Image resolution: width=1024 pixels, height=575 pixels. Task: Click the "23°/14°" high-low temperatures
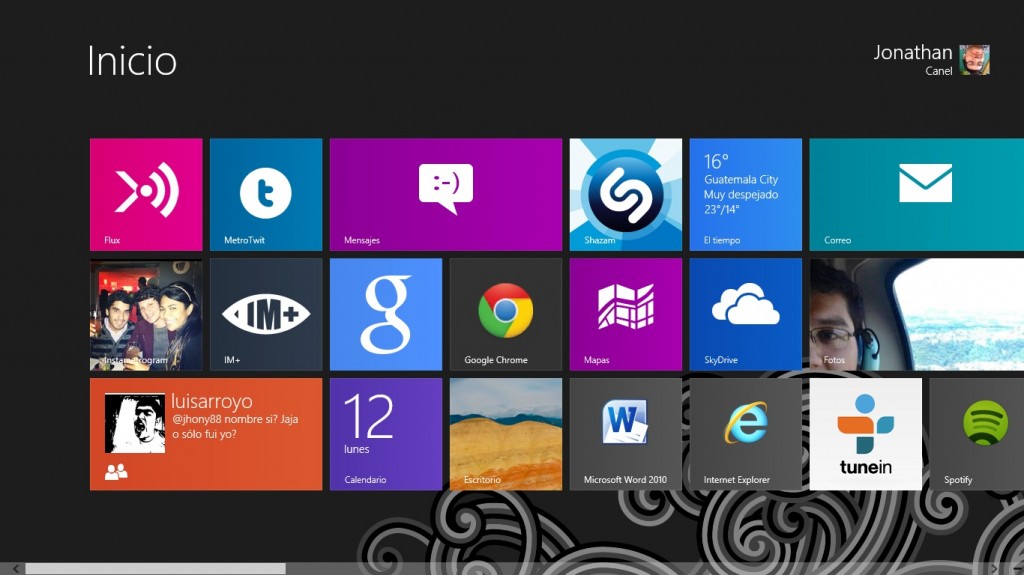[x=722, y=209]
